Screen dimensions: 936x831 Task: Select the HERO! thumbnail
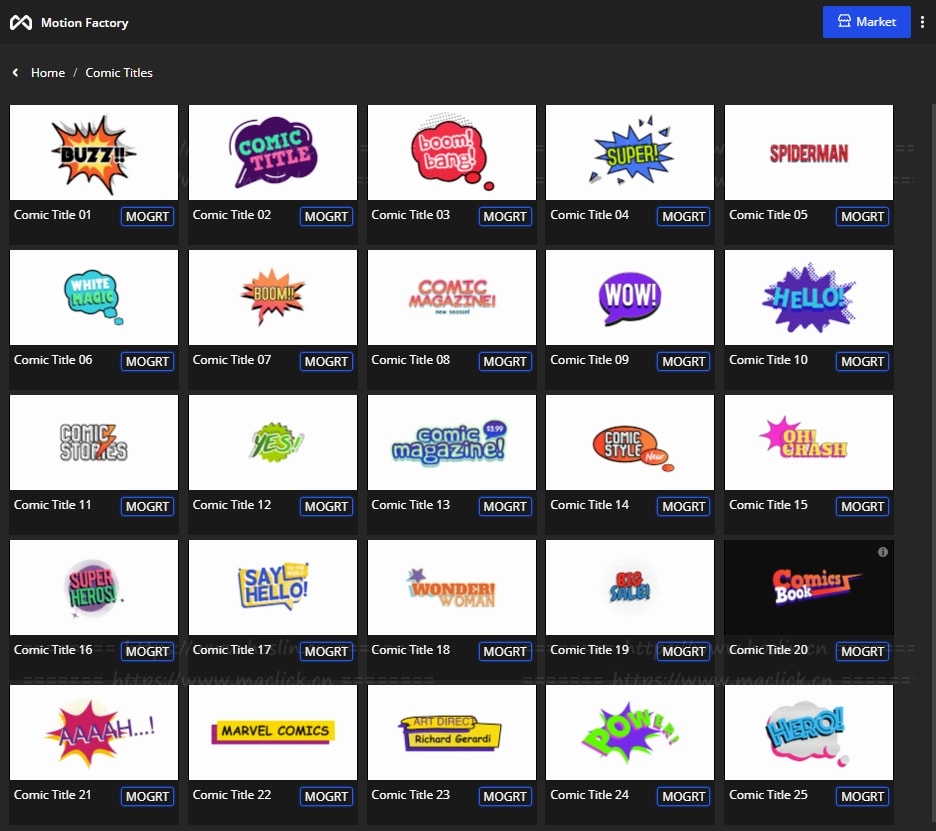coord(808,732)
